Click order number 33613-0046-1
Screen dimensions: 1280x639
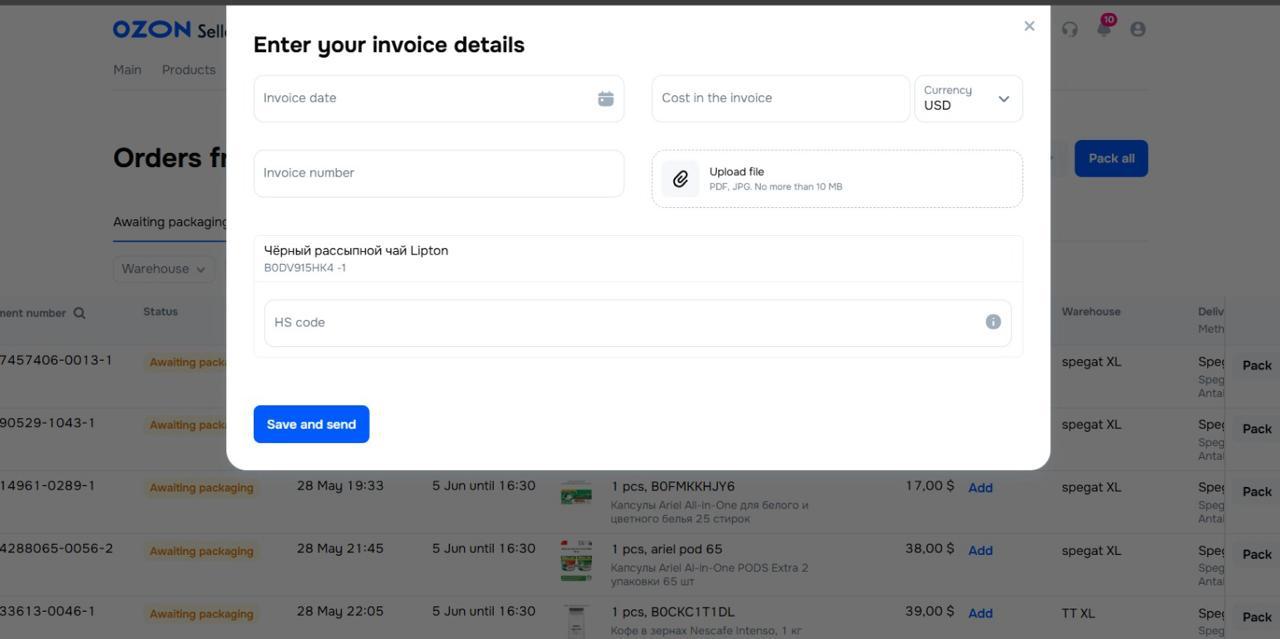coord(47,611)
